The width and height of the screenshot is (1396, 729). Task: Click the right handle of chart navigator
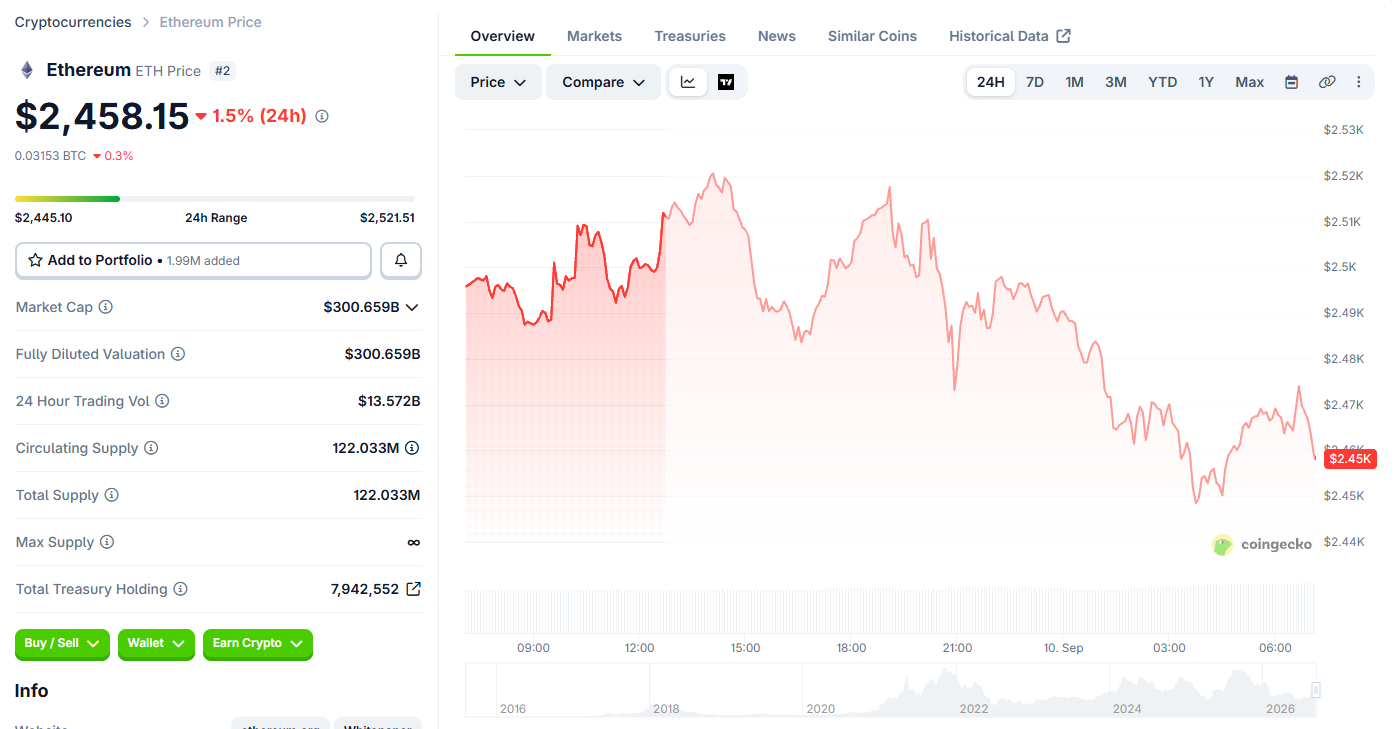[1316, 690]
